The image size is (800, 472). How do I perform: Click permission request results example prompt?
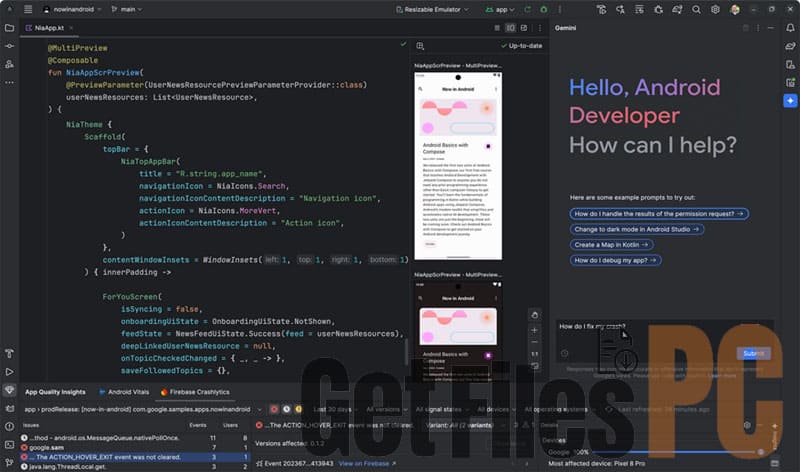(x=659, y=214)
